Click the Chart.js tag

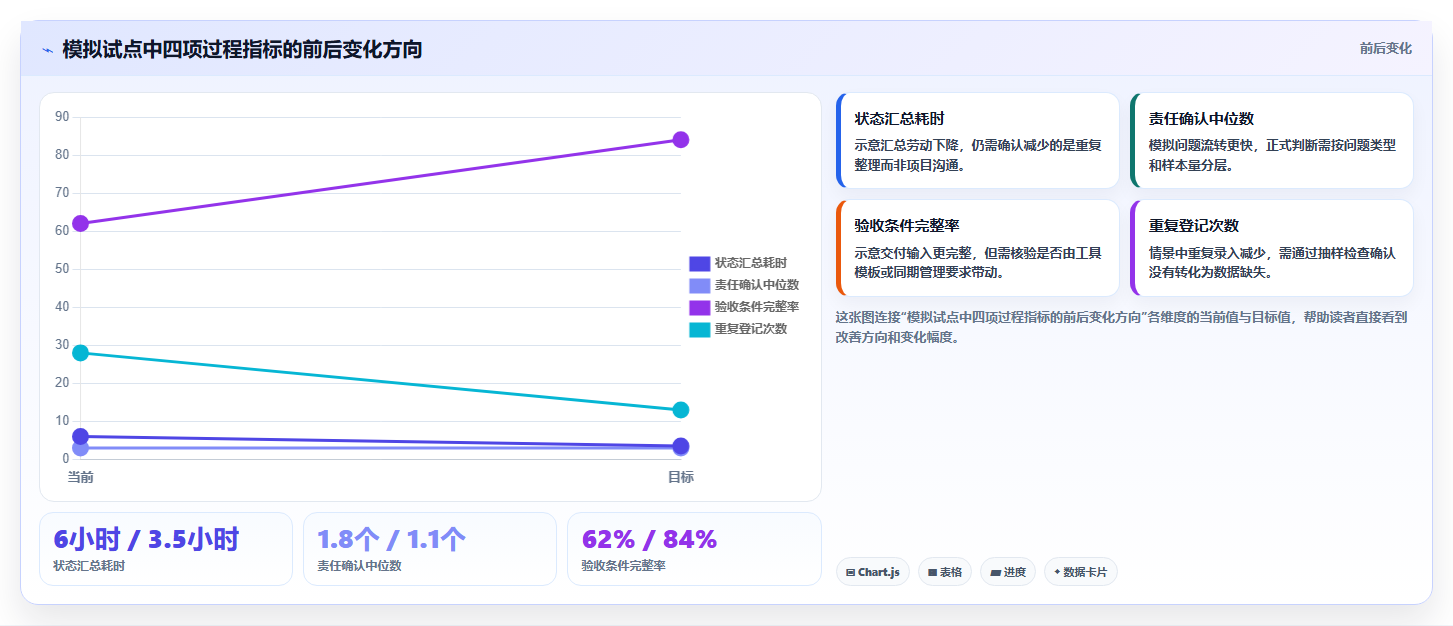coord(872,572)
